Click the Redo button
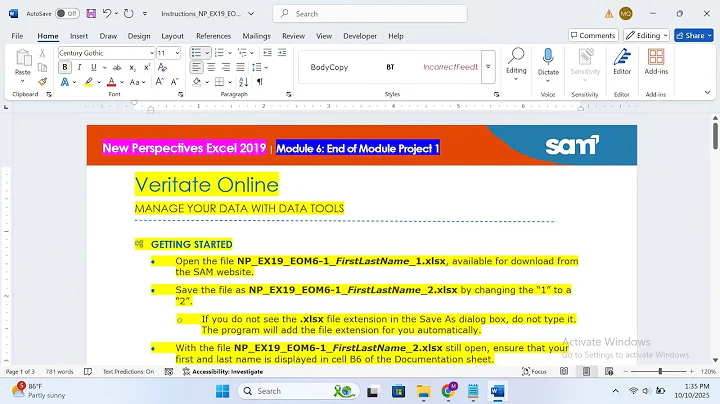The image size is (720, 404). (129, 14)
